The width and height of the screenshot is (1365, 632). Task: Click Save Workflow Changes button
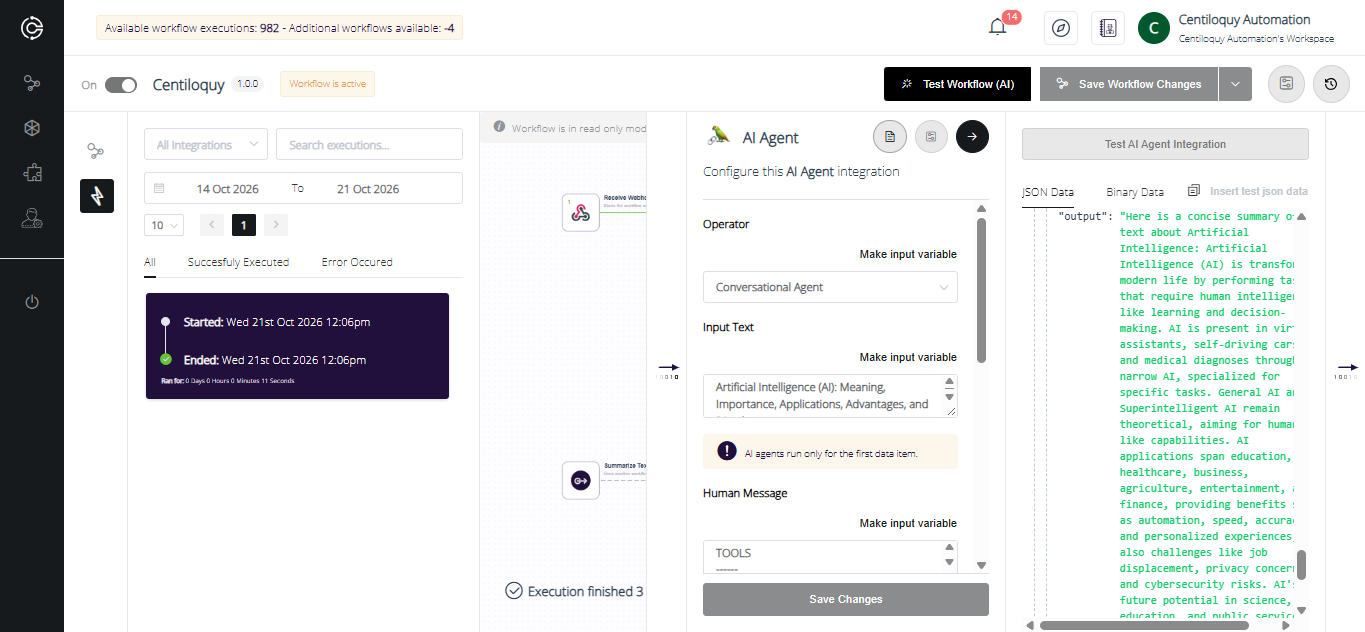1129,84
